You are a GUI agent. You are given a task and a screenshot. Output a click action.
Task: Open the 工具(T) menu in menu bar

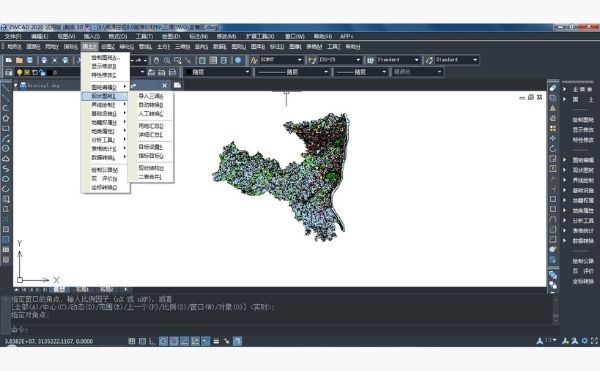point(144,36)
